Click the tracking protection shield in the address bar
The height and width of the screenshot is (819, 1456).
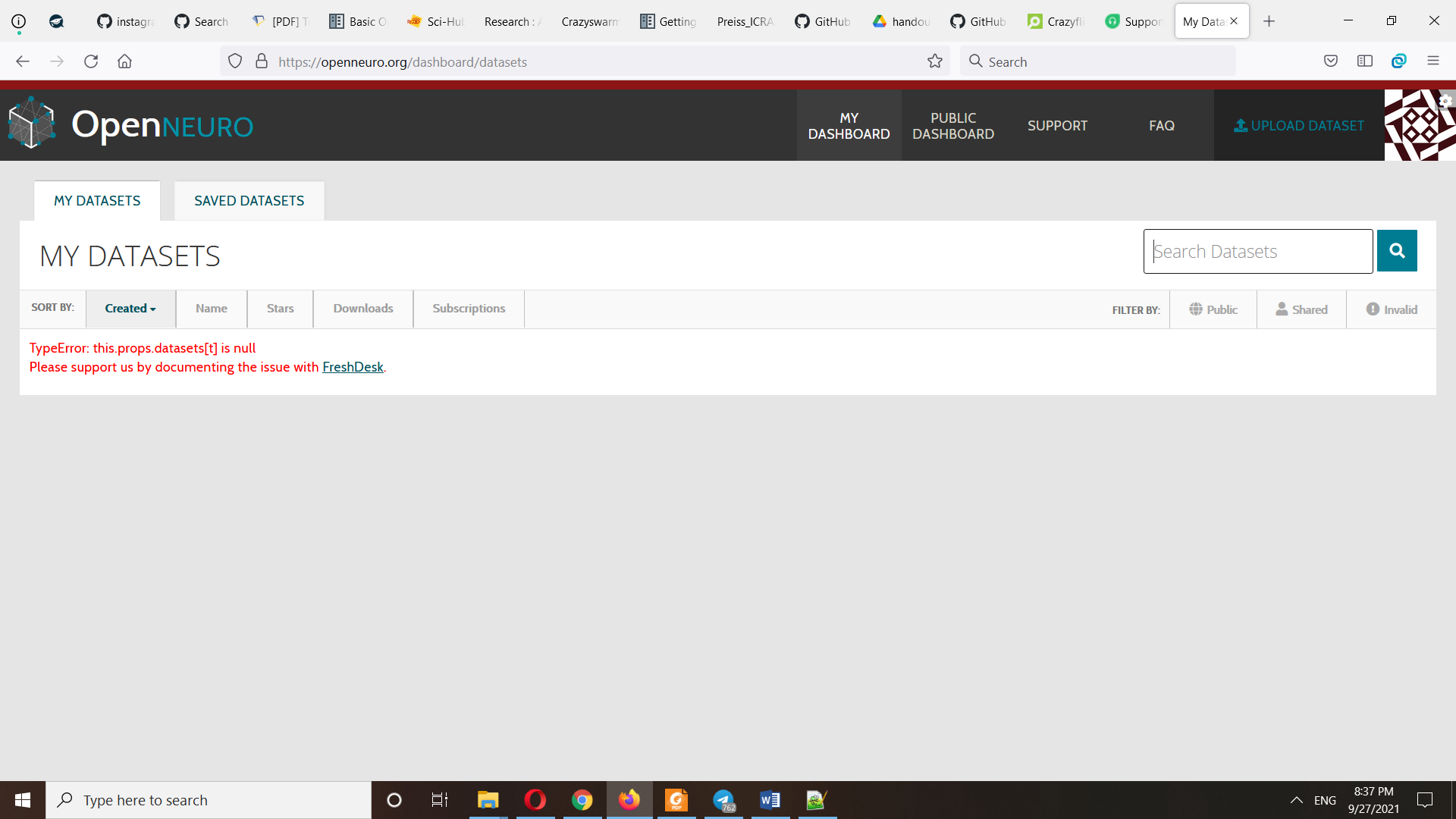pos(235,61)
